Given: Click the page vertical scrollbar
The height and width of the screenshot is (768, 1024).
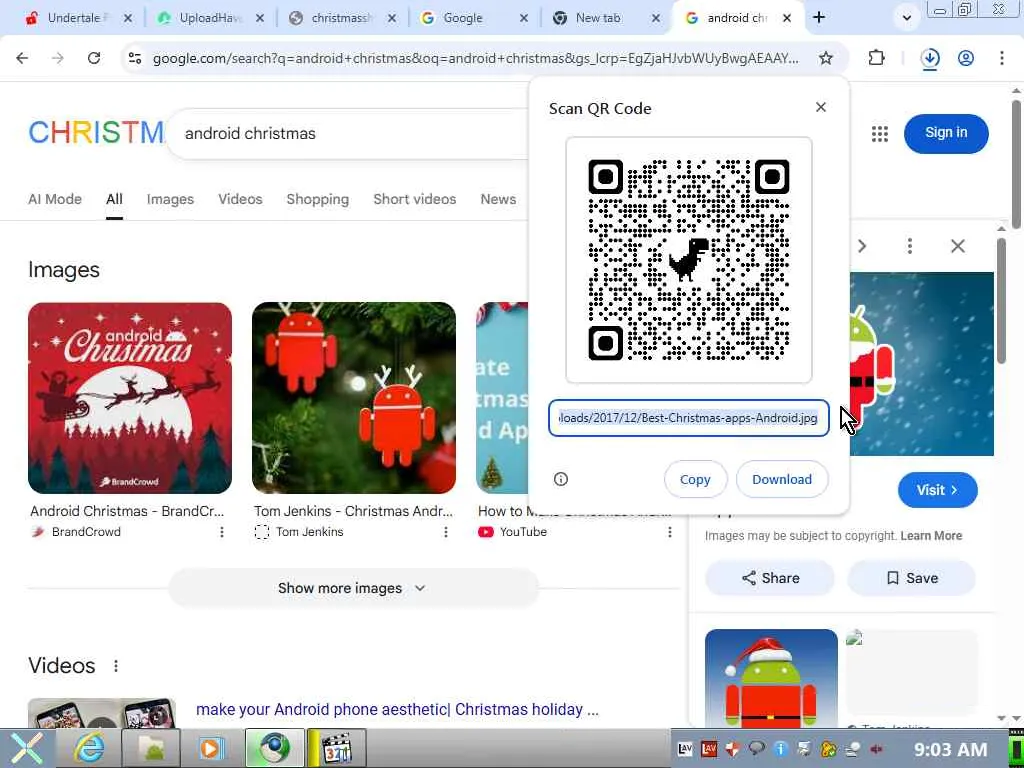Looking at the screenshot, I should (1016, 163).
